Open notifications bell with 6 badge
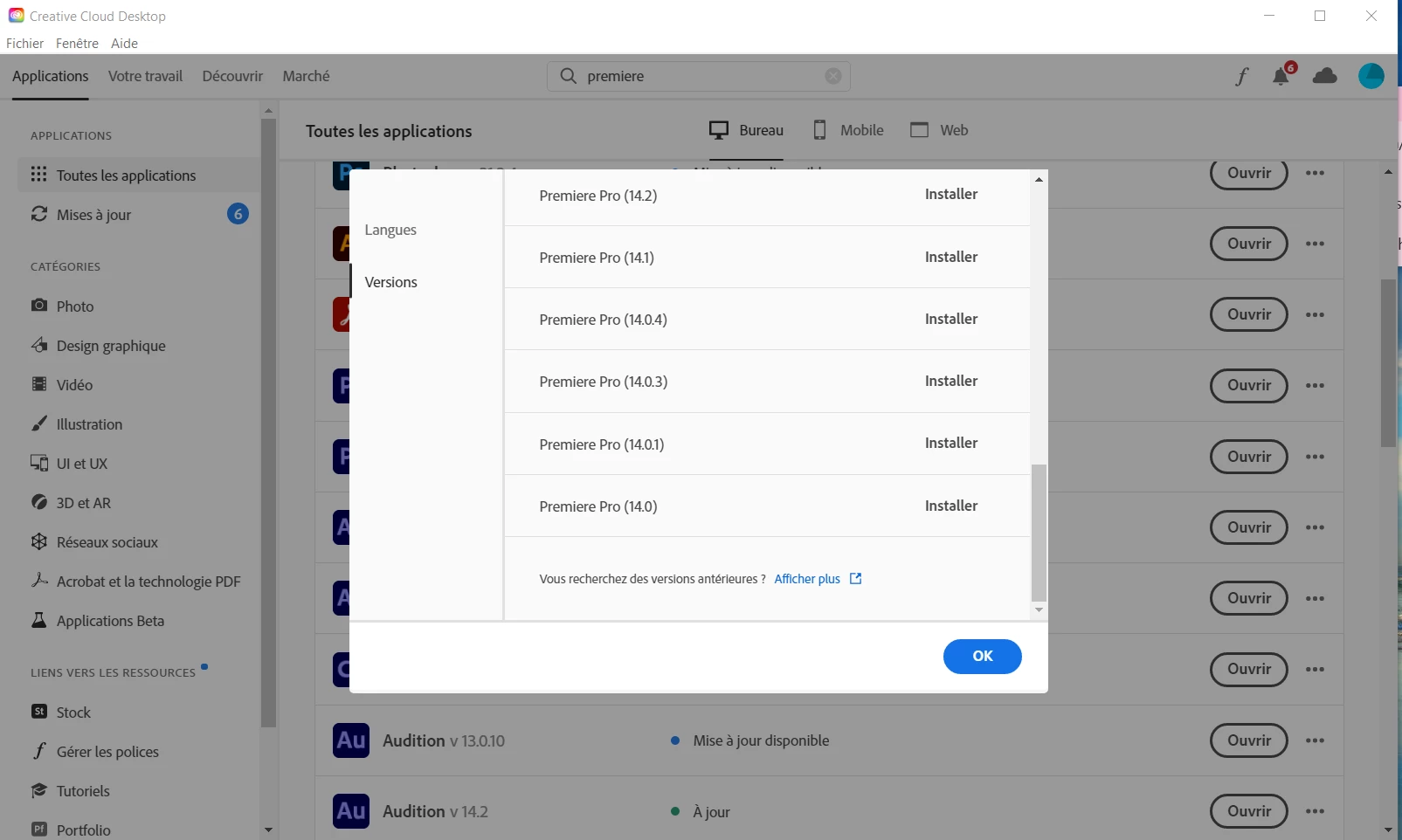Viewport: 1402px width, 840px height. click(x=1282, y=74)
